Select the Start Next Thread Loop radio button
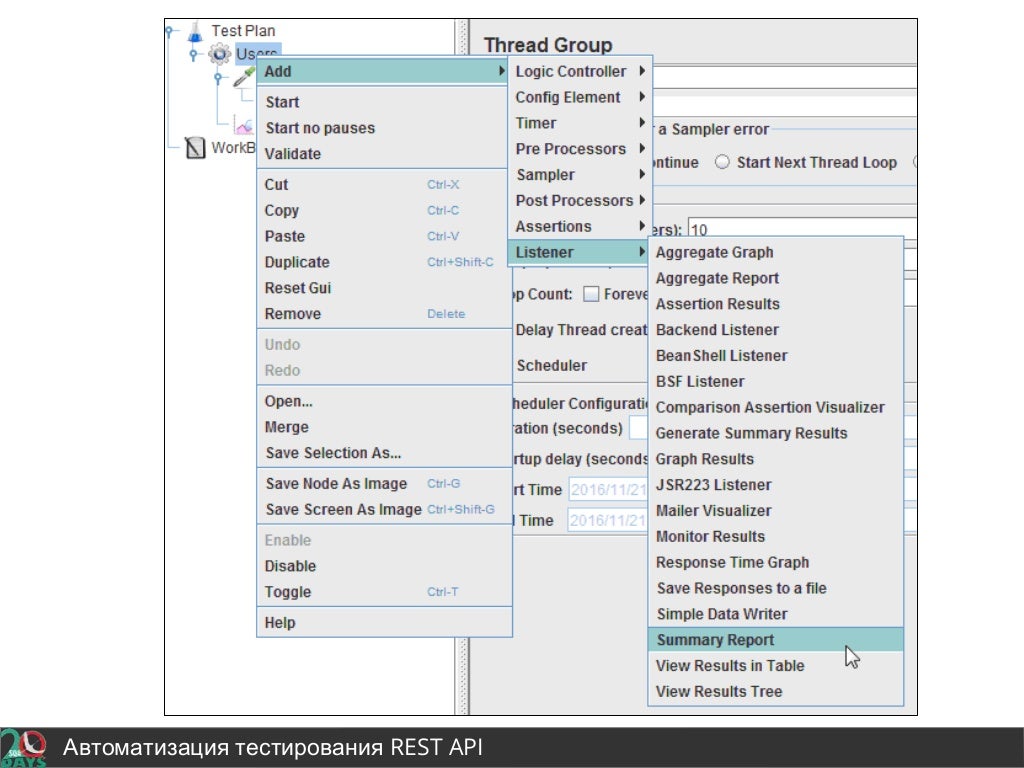The height and width of the screenshot is (768, 1024). pos(722,162)
